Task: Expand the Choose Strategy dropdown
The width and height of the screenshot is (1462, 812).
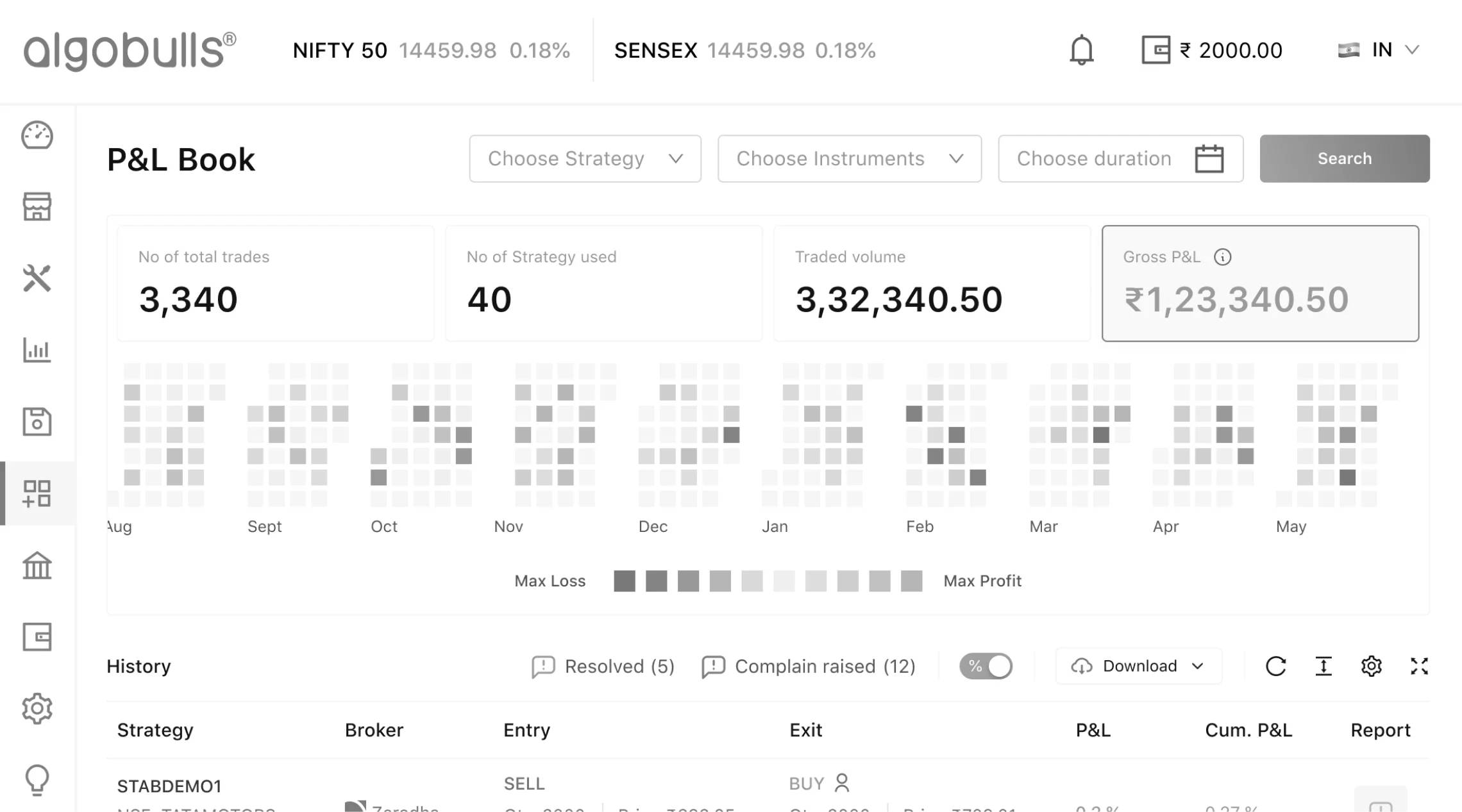Action: [x=585, y=158]
